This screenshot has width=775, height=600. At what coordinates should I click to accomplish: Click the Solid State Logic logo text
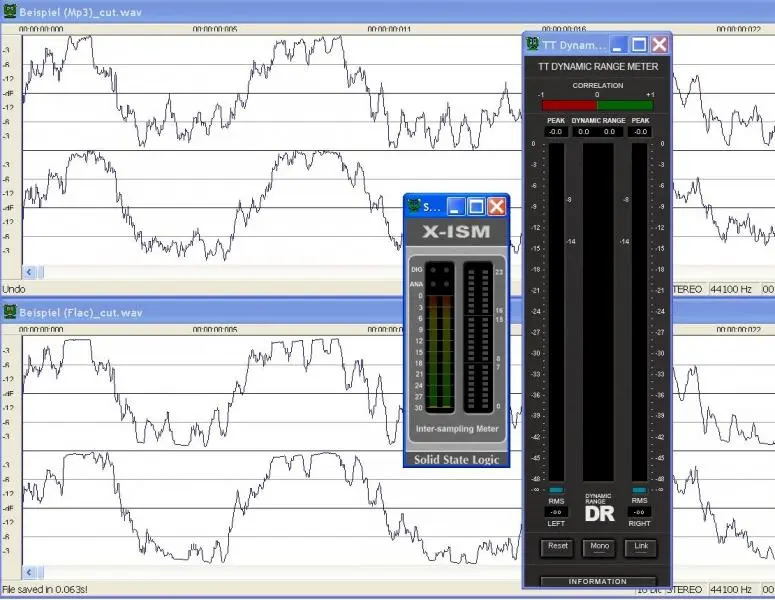456,459
